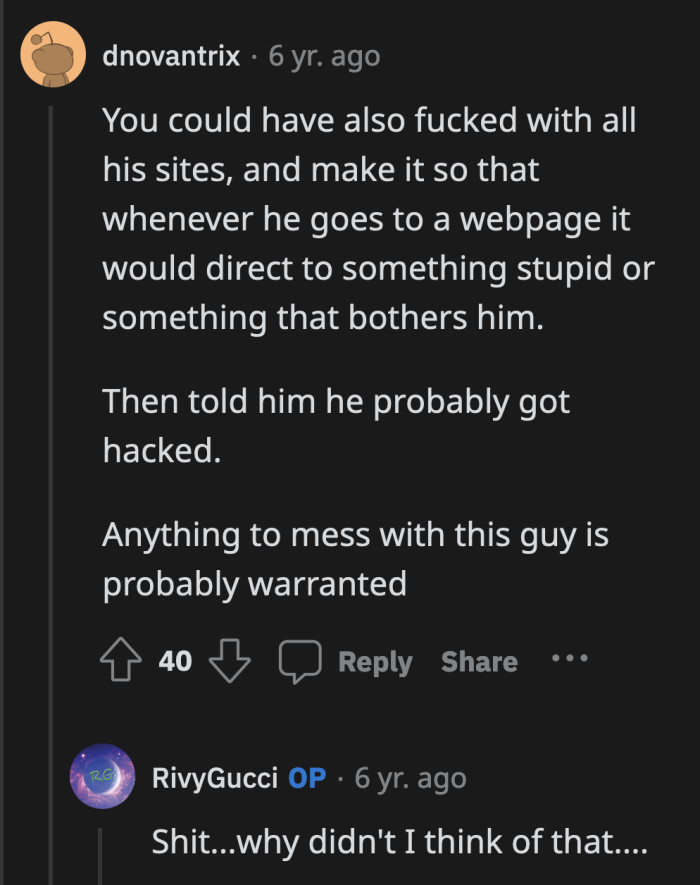
Task: Click Share to copy the comment link
Action: (478, 660)
